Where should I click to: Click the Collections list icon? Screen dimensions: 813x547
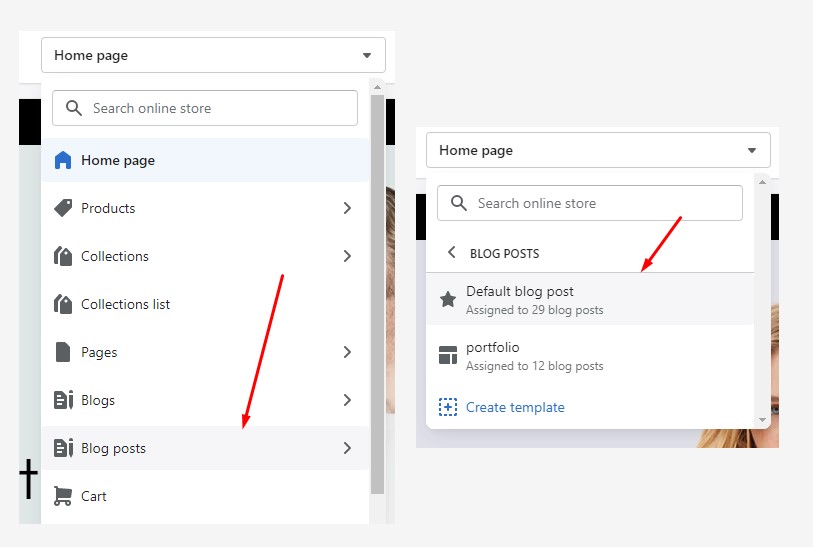point(63,304)
